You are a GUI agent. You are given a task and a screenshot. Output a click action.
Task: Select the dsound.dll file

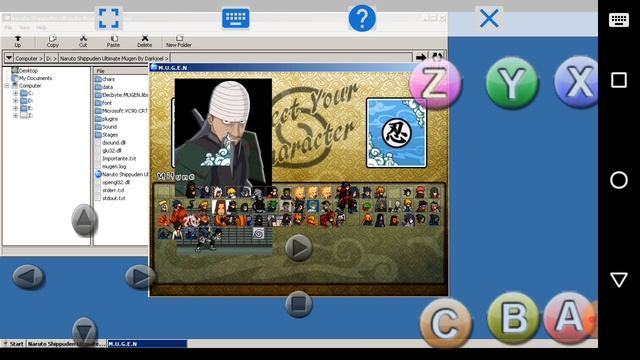click(111, 142)
